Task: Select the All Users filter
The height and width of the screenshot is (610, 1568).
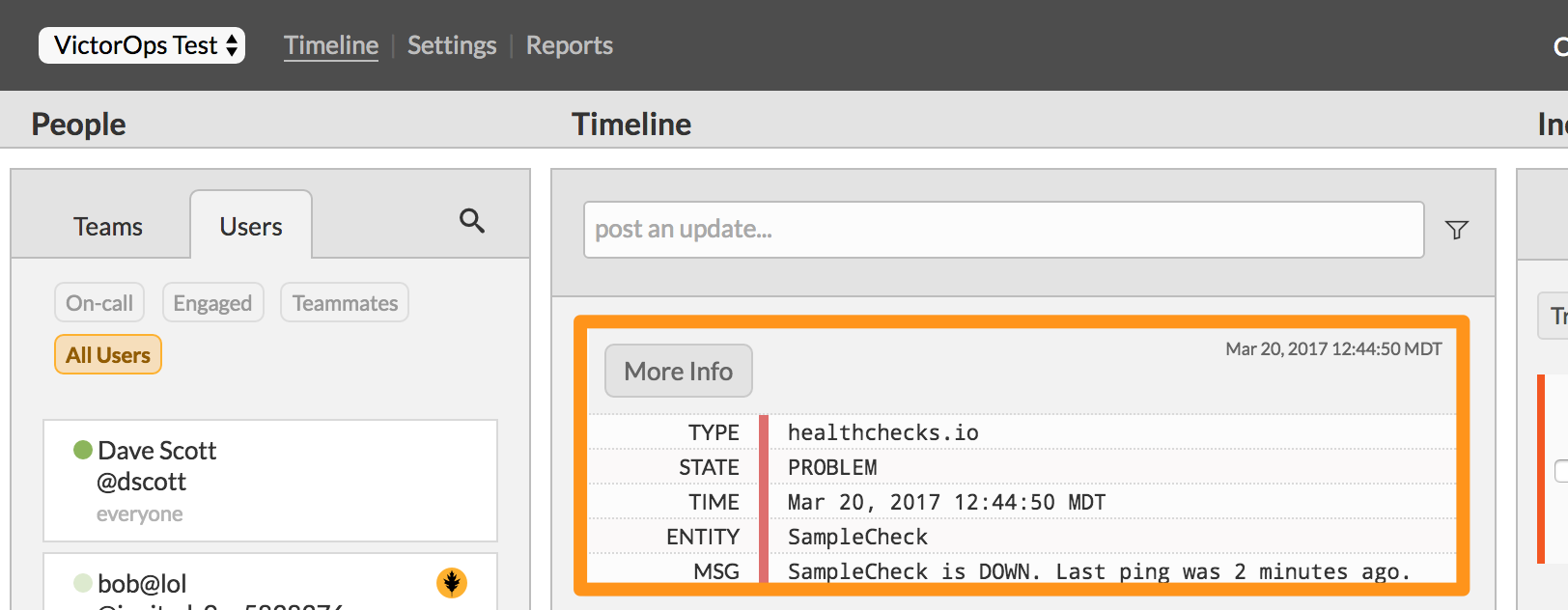Action: tap(108, 355)
